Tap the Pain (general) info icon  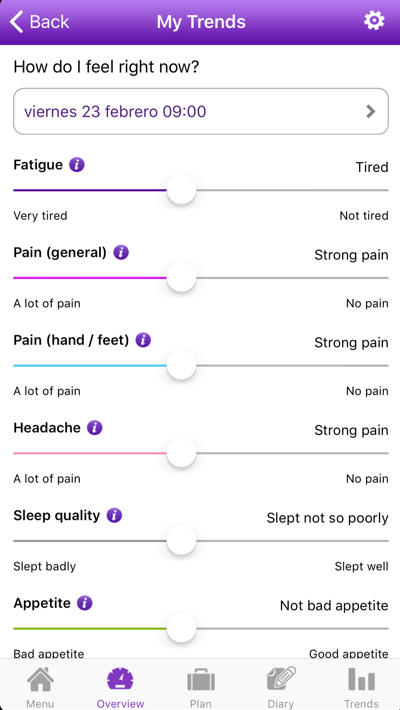[x=121, y=252]
